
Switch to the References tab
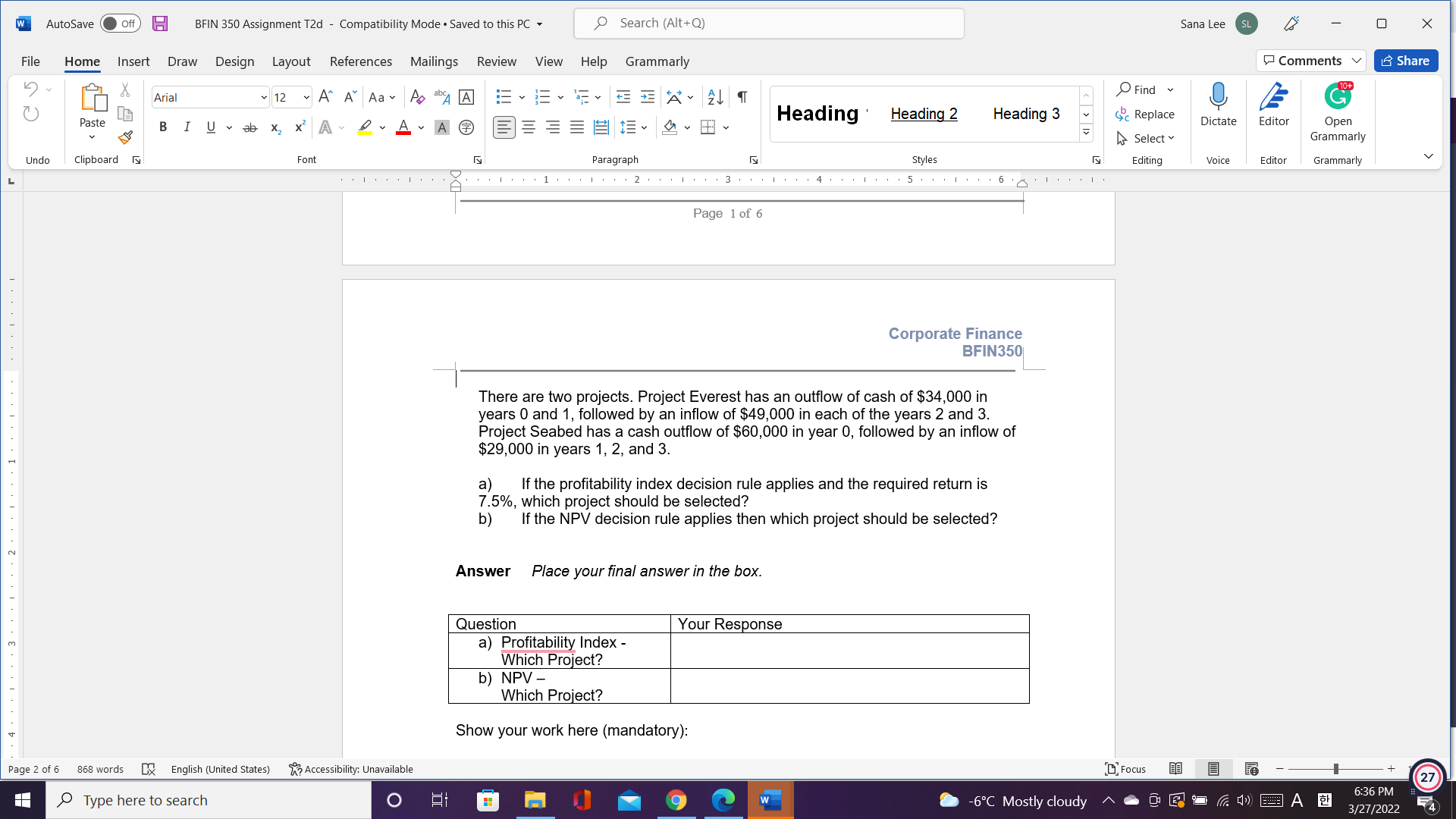pos(361,61)
